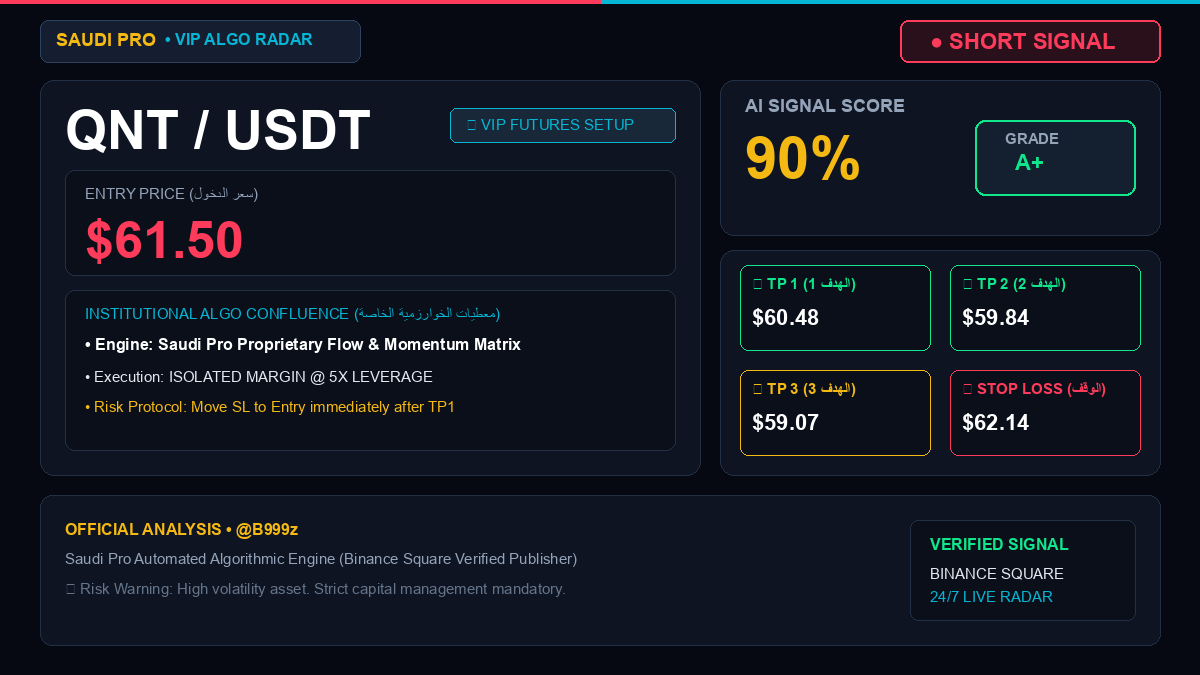This screenshot has height=675, width=1200.
Task: Click the BINANCE SQUARE text
Action: (x=997, y=574)
